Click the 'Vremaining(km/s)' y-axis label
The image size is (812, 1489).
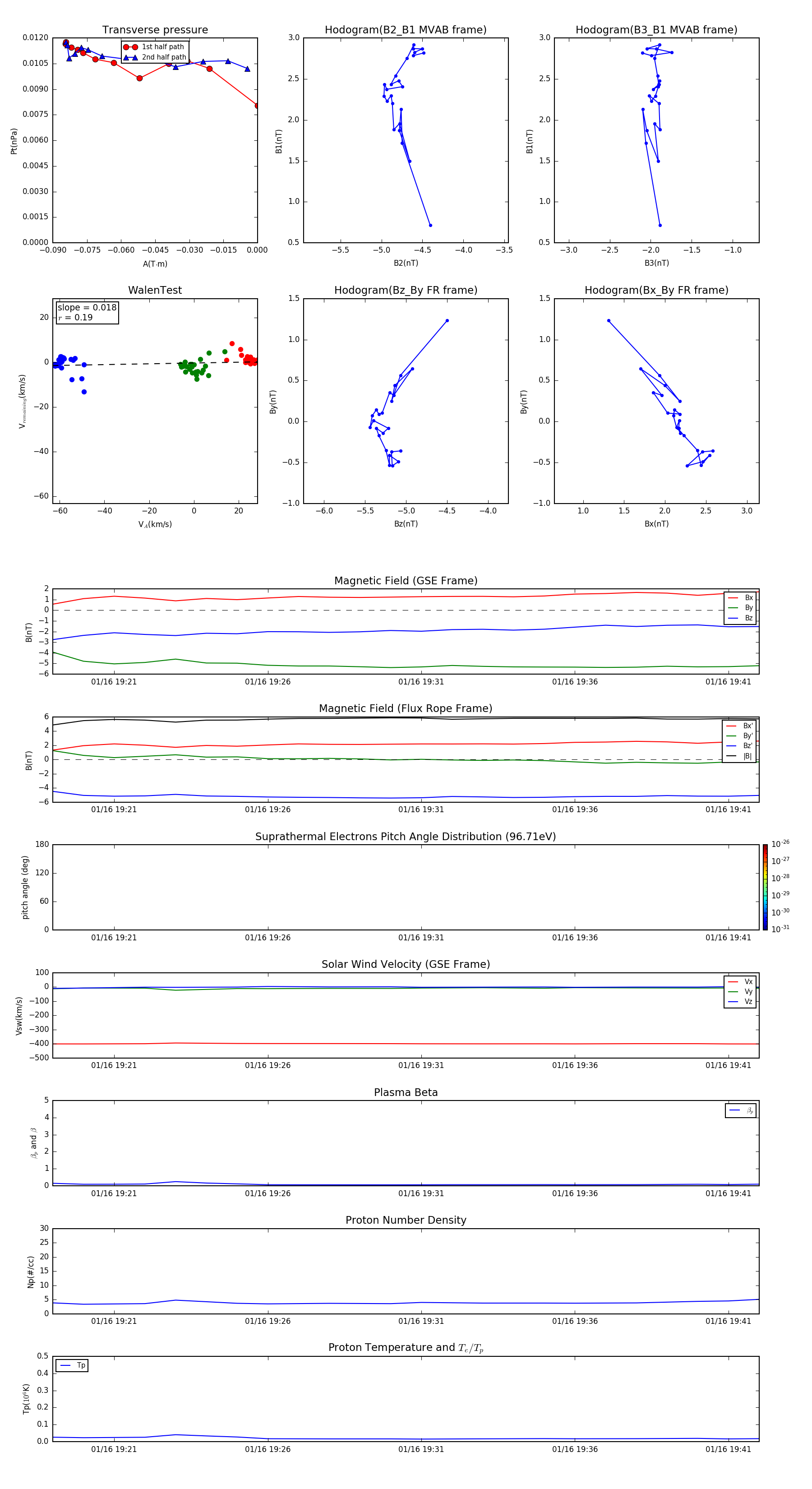coord(23,401)
